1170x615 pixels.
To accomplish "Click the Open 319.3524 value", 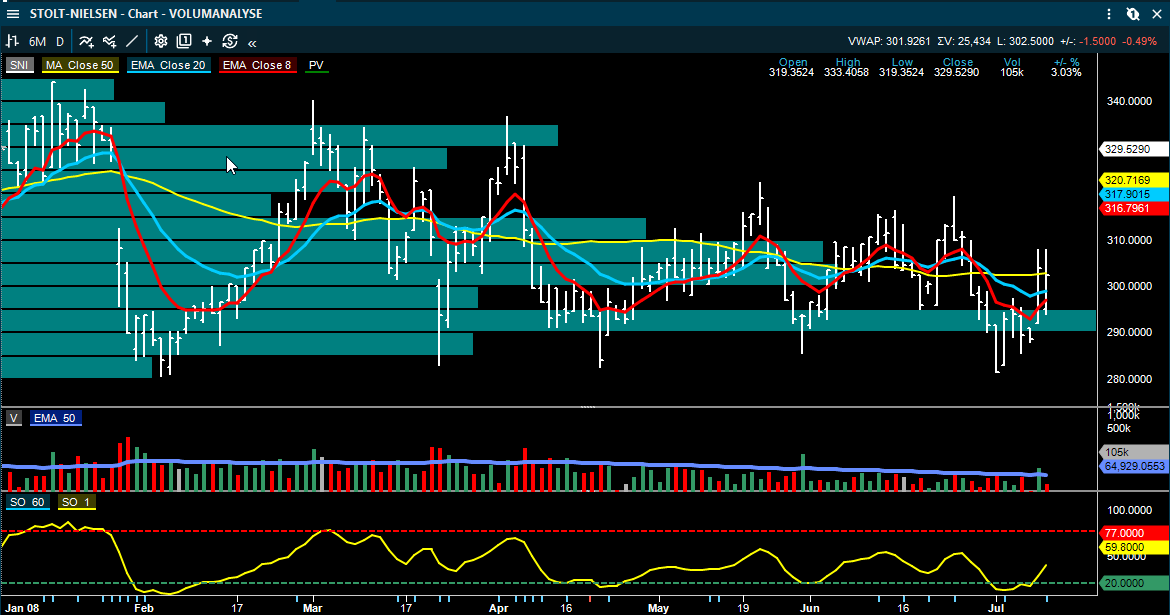I will pyautogui.click(x=792, y=72).
